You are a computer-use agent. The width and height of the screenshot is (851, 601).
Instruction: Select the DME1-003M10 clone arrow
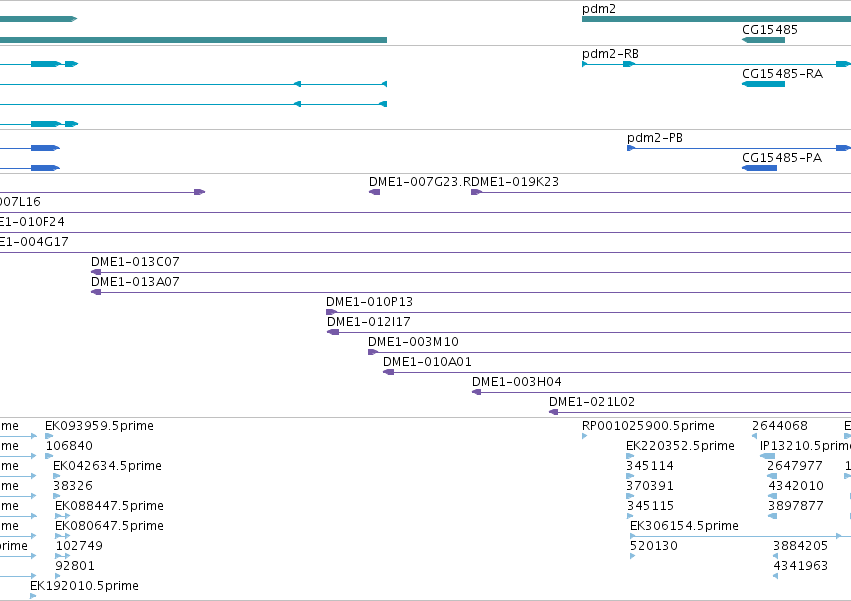coord(373,352)
